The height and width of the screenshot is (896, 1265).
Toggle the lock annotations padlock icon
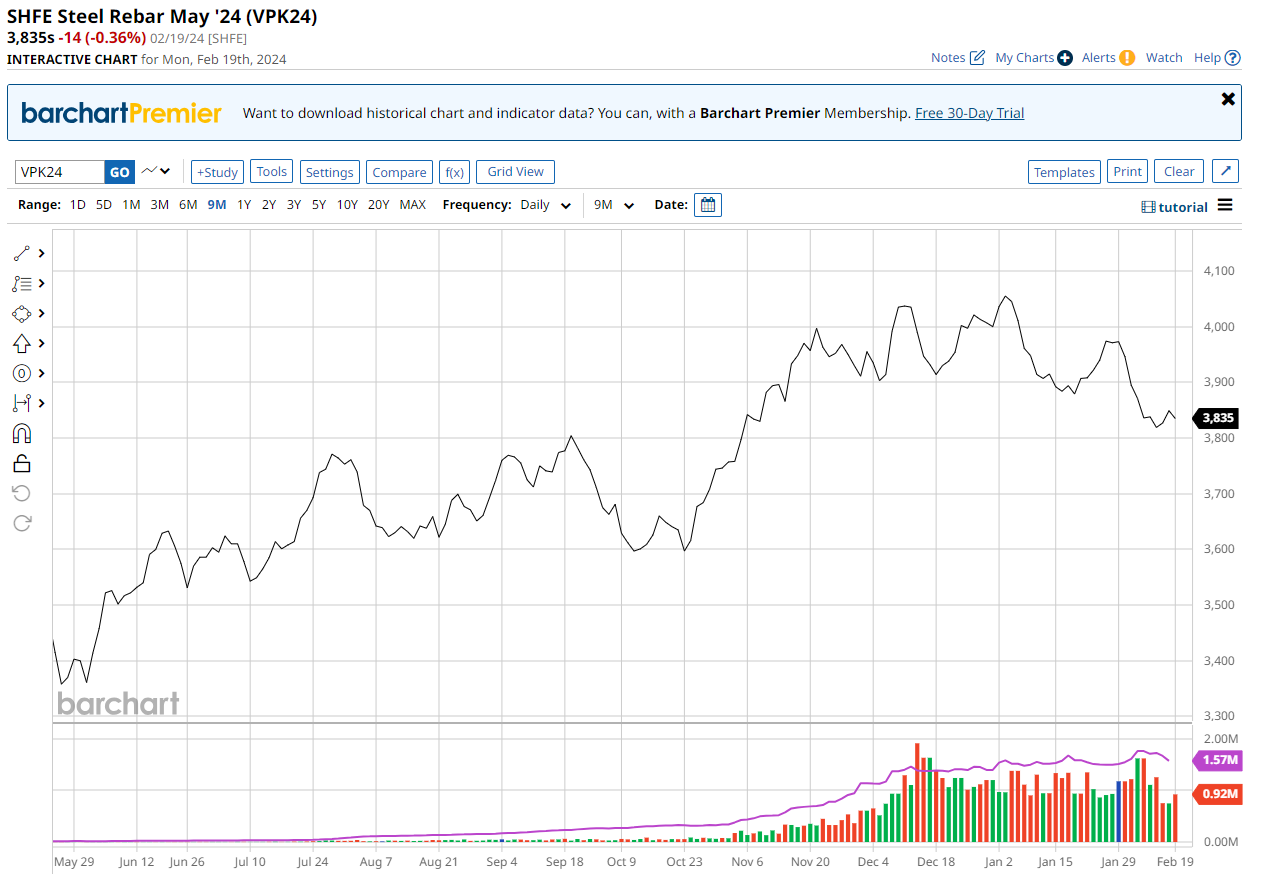click(x=22, y=463)
